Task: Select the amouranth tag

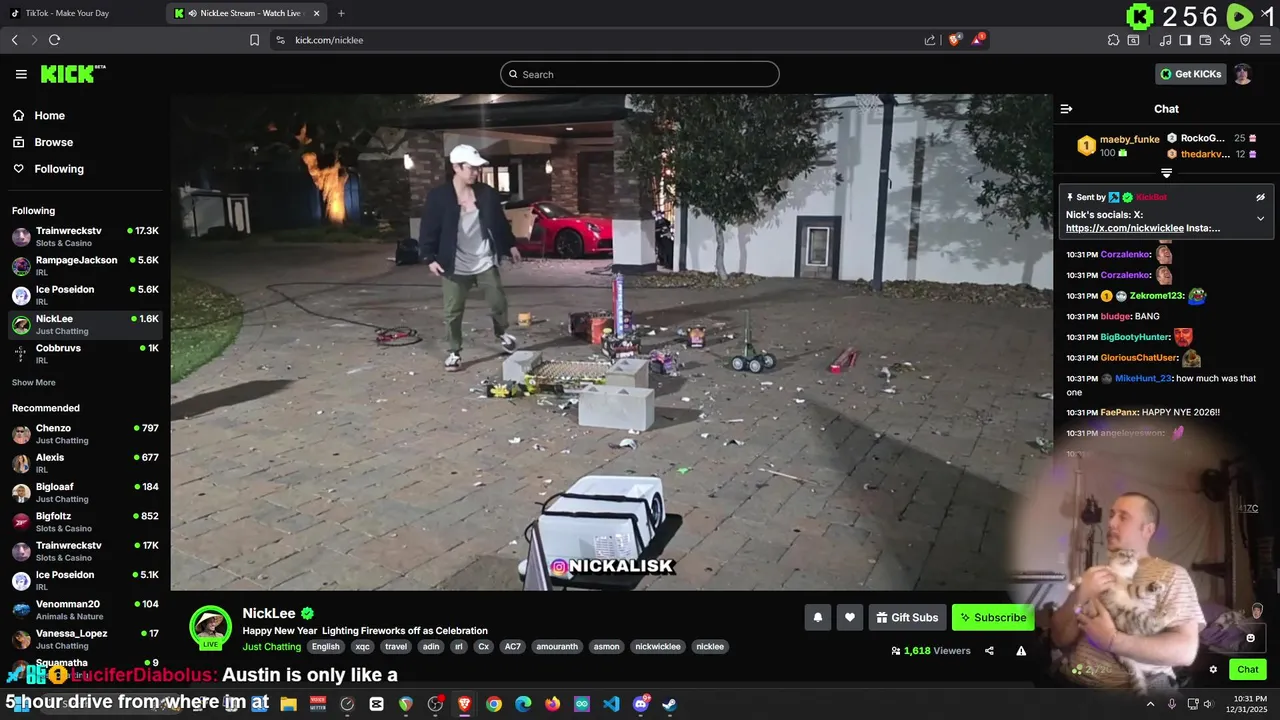Action: [x=558, y=647]
